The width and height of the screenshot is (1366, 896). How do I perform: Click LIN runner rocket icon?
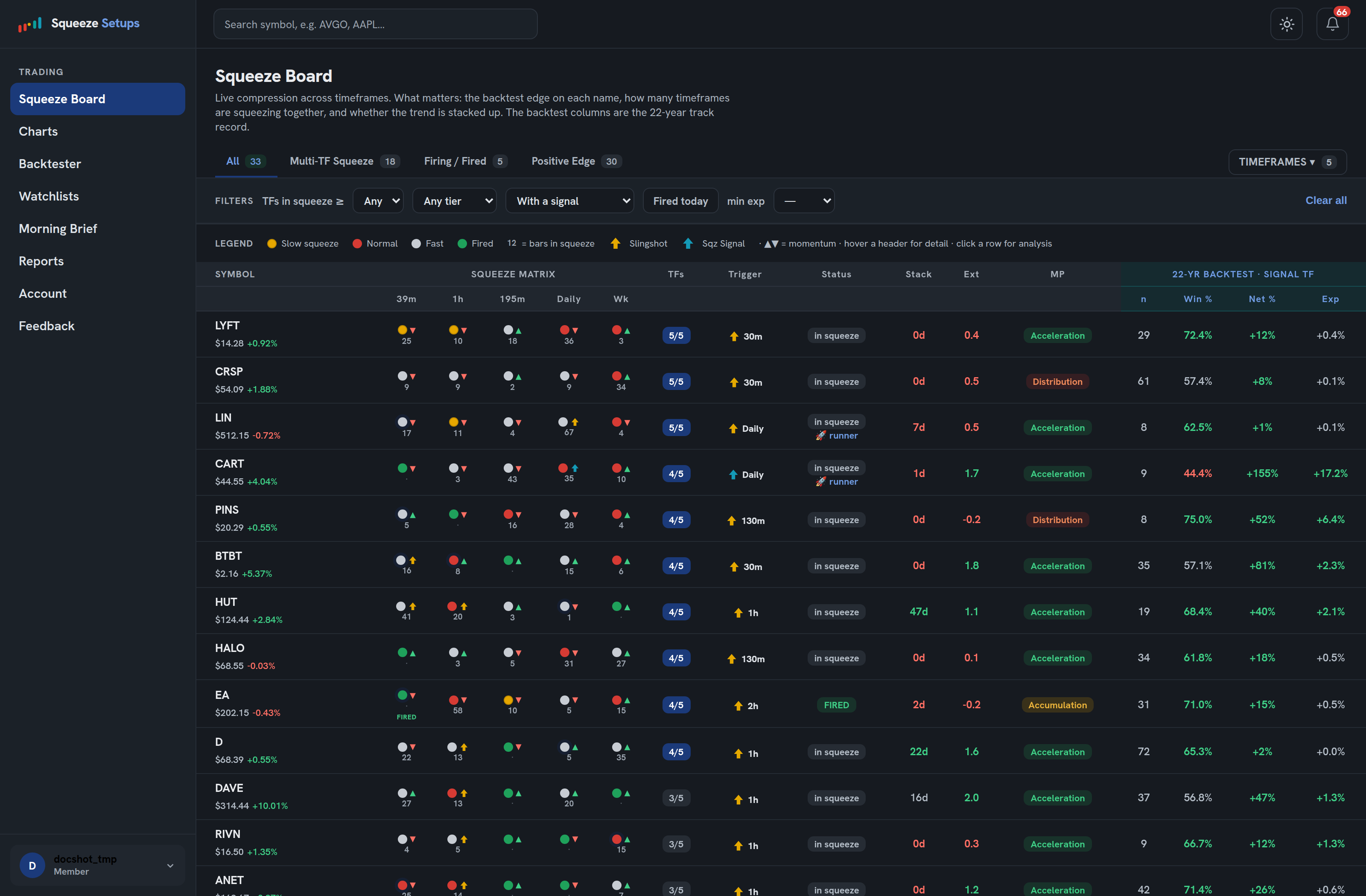tap(821, 436)
